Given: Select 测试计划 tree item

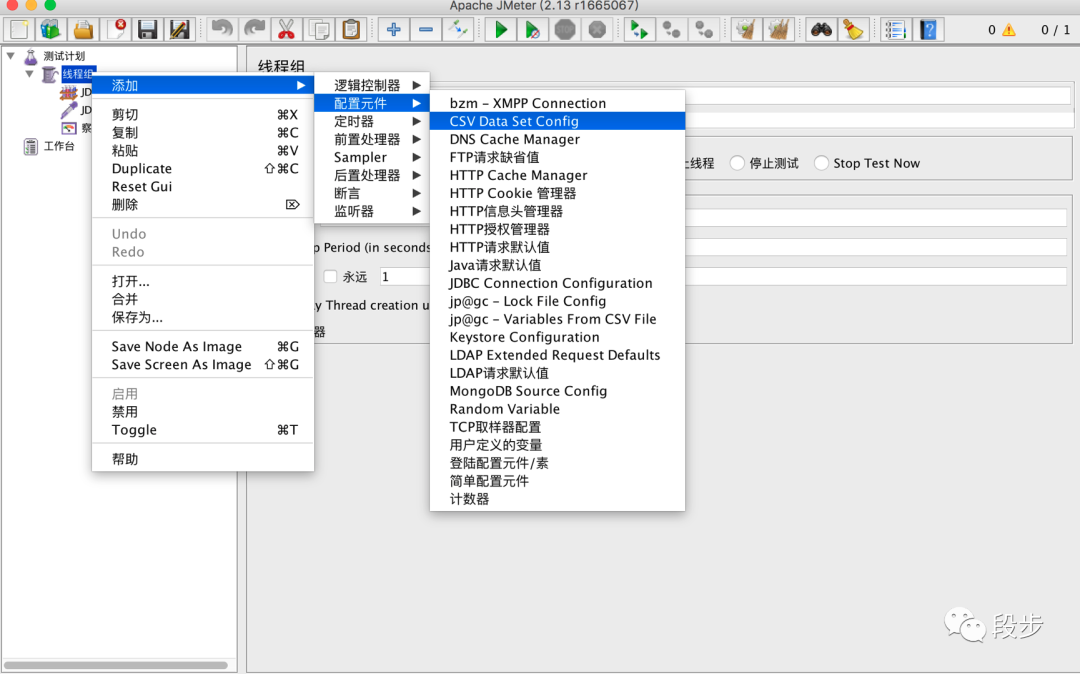Looking at the screenshot, I should pyautogui.click(x=63, y=56).
